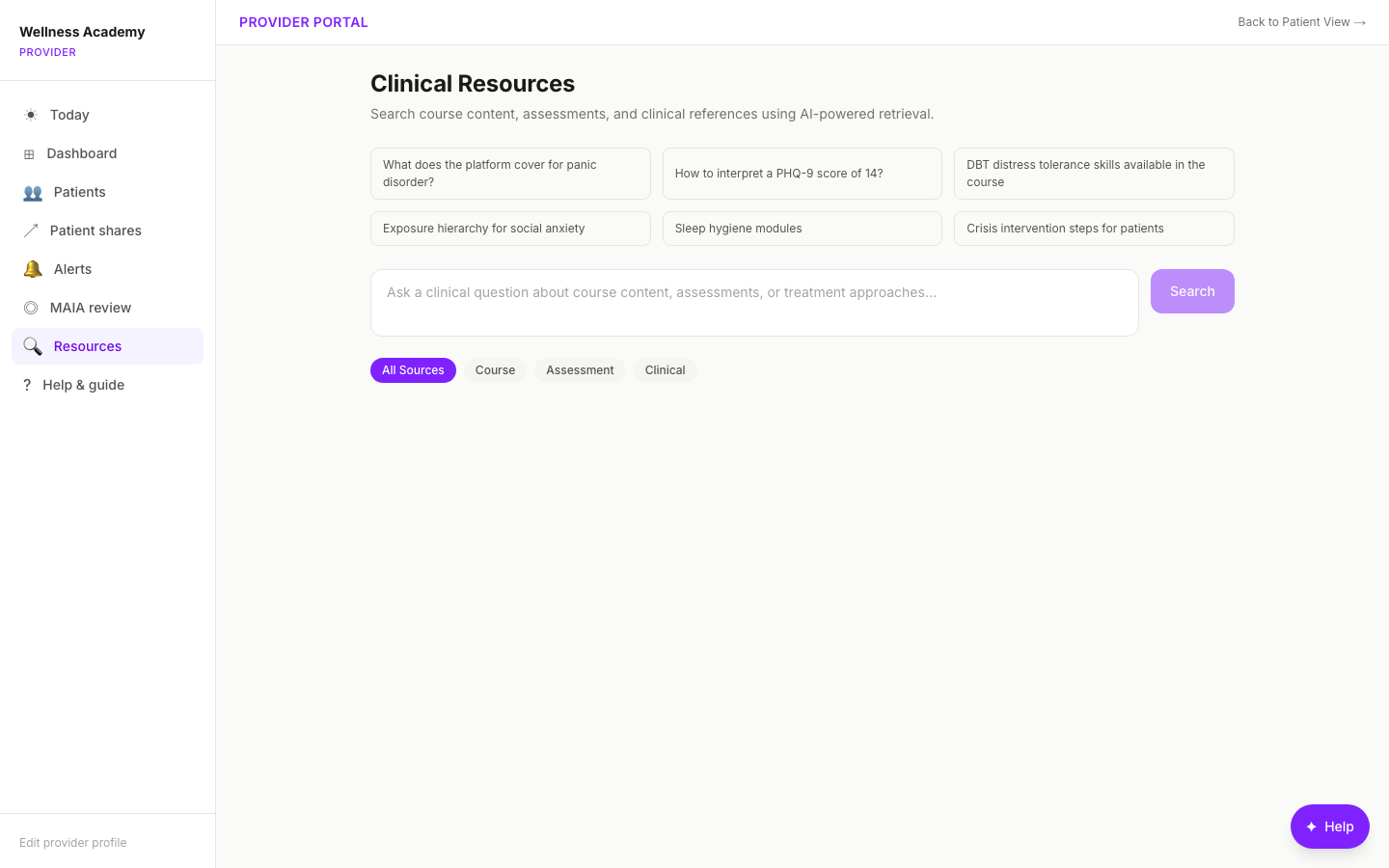
Task: Go to Dashboard in the sidebar
Action: pos(107,153)
